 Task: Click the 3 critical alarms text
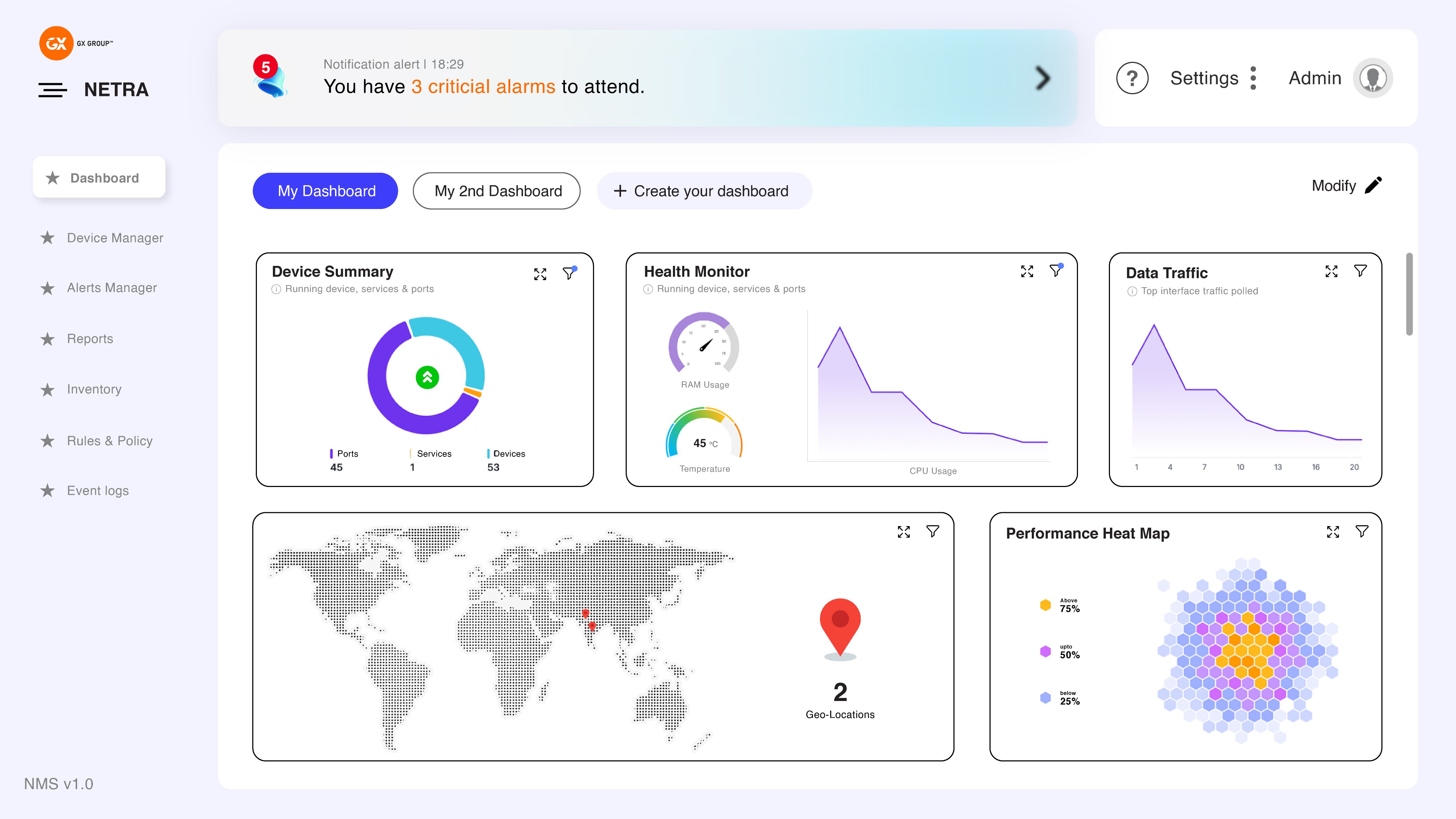[483, 86]
